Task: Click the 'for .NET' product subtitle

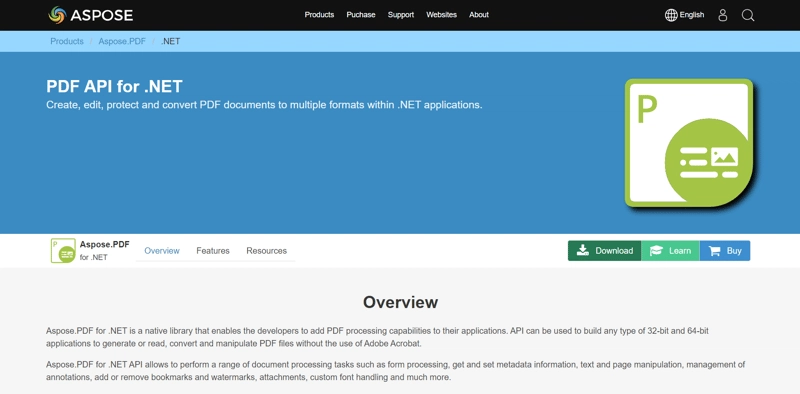Action: [x=93, y=257]
